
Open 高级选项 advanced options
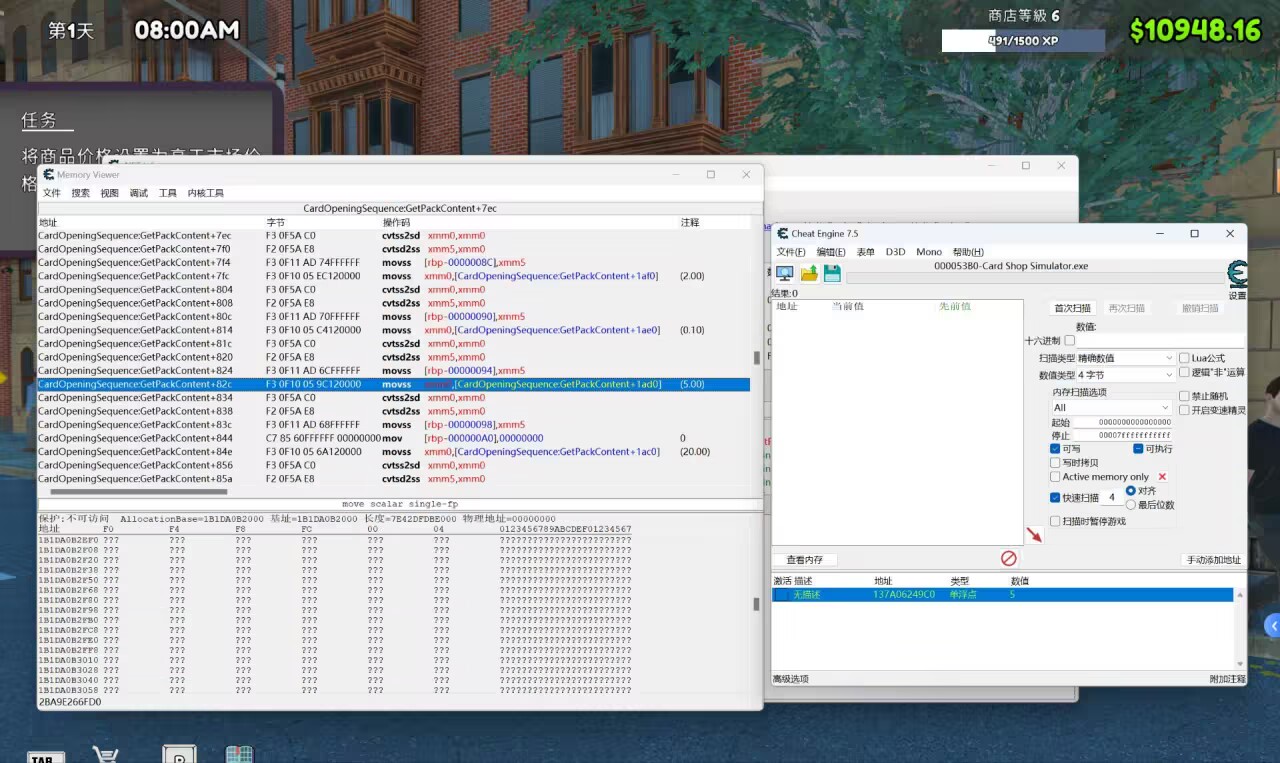791,679
